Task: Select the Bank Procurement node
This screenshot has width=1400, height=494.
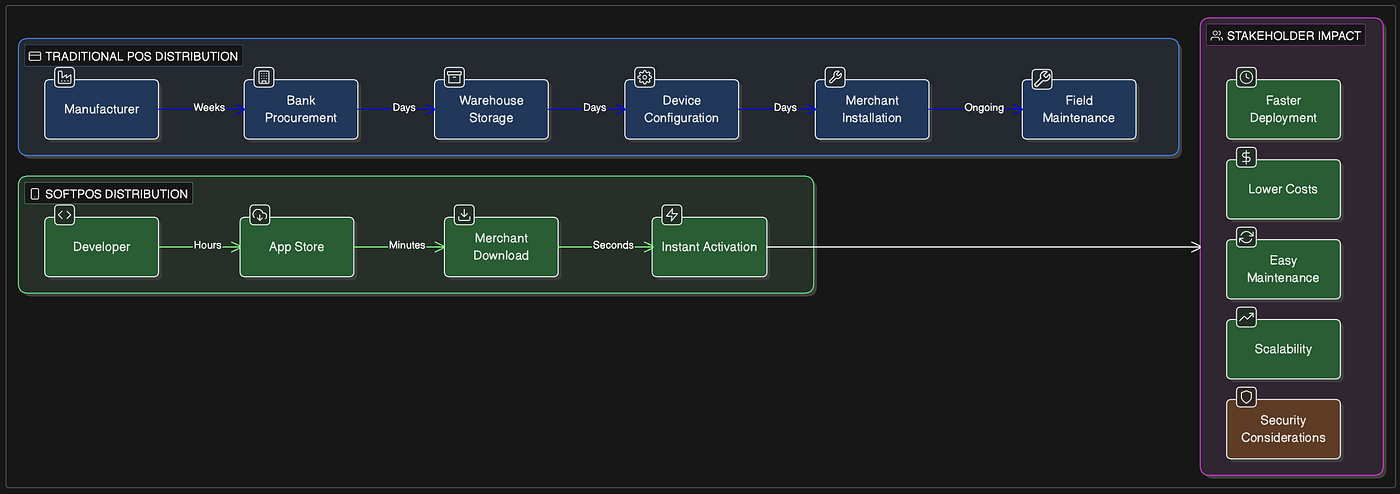Action: pos(301,109)
